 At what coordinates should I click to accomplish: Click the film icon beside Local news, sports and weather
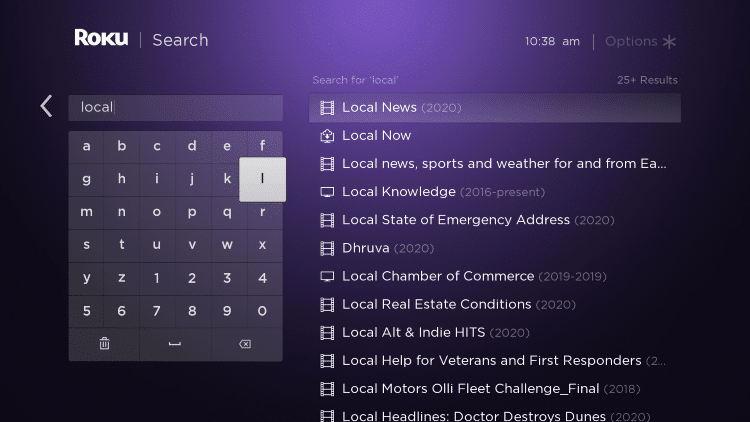click(x=327, y=164)
